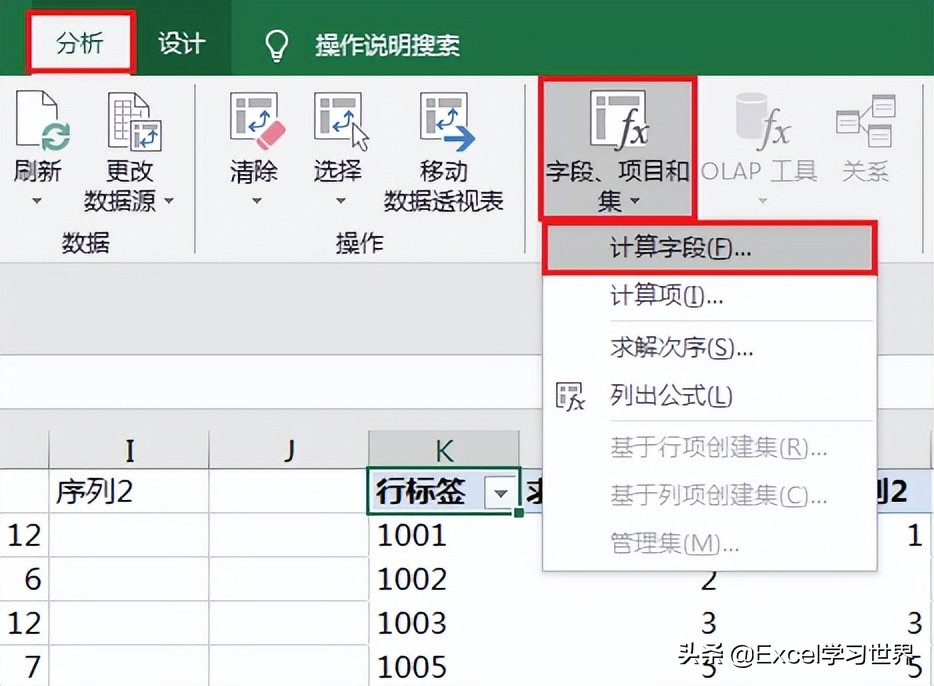Click 基于行项创建集(R)... entry

click(709, 447)
